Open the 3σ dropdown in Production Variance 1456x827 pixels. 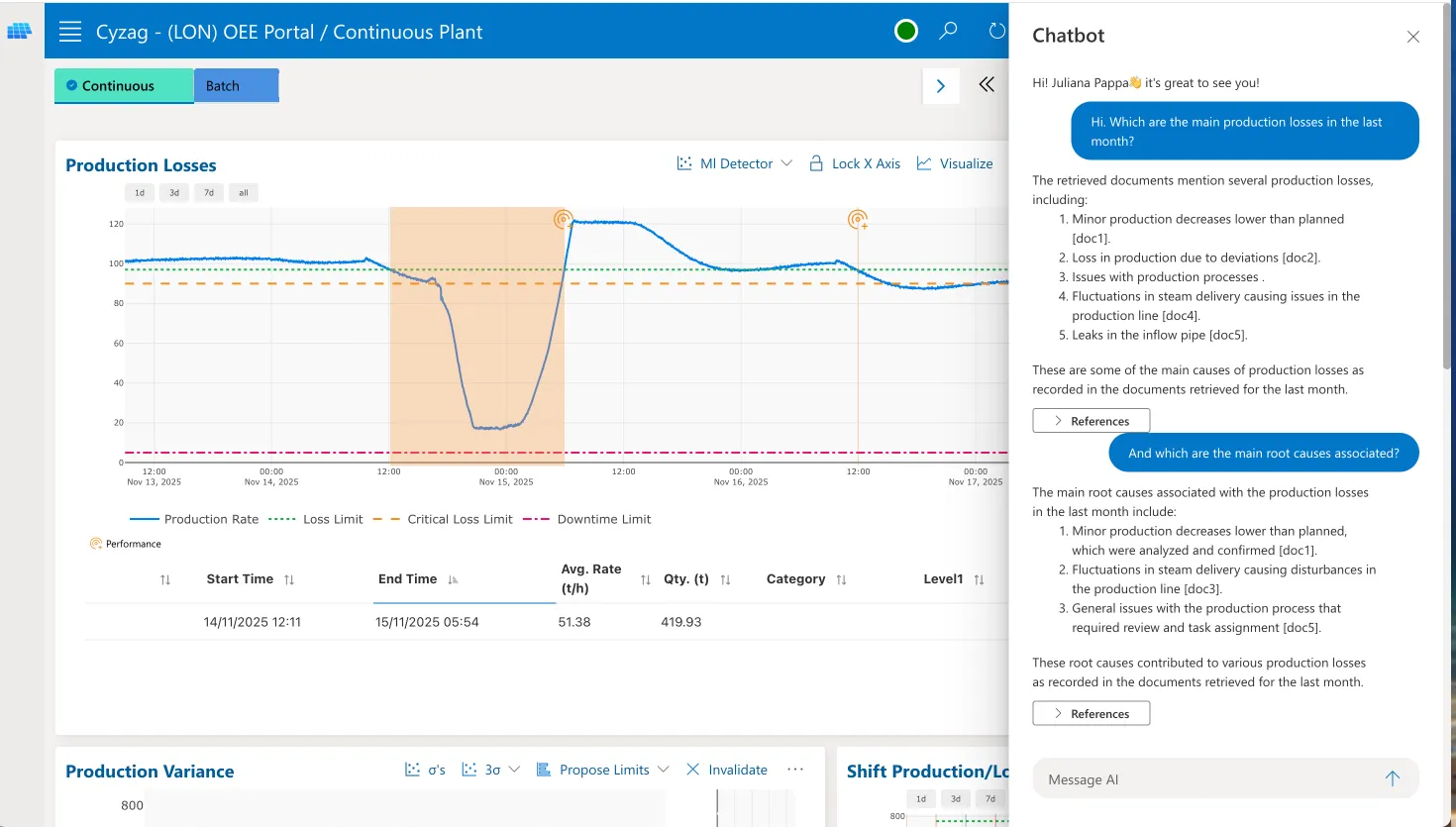pos(491,770)
